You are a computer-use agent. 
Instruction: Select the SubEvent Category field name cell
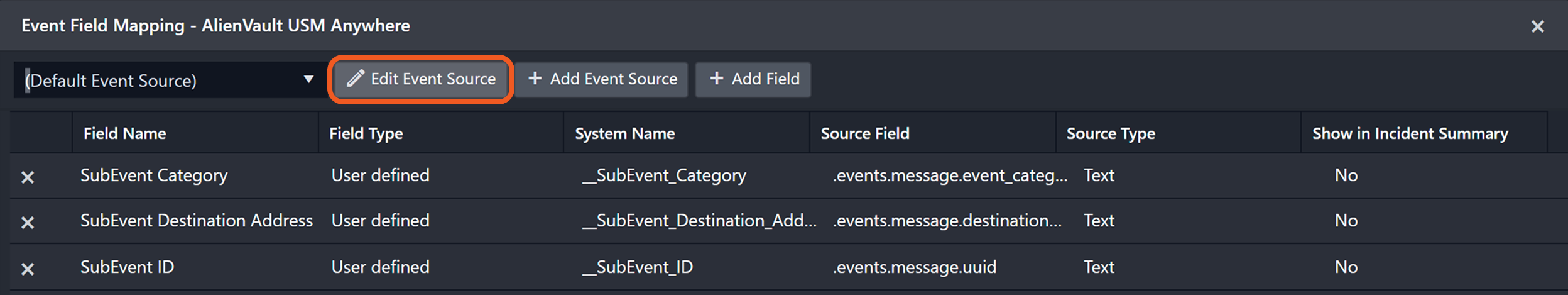(154, 175)
